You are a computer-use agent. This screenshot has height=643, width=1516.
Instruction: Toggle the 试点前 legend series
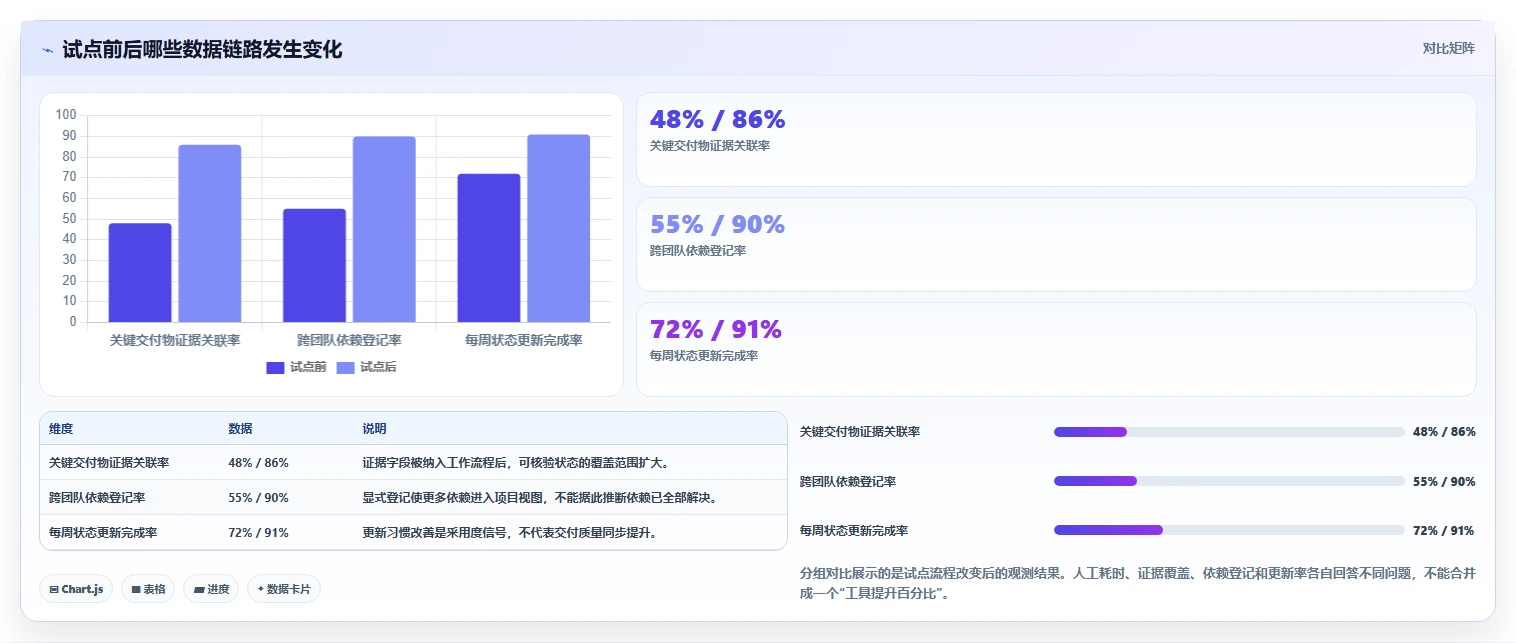click(x=296, y=367)
